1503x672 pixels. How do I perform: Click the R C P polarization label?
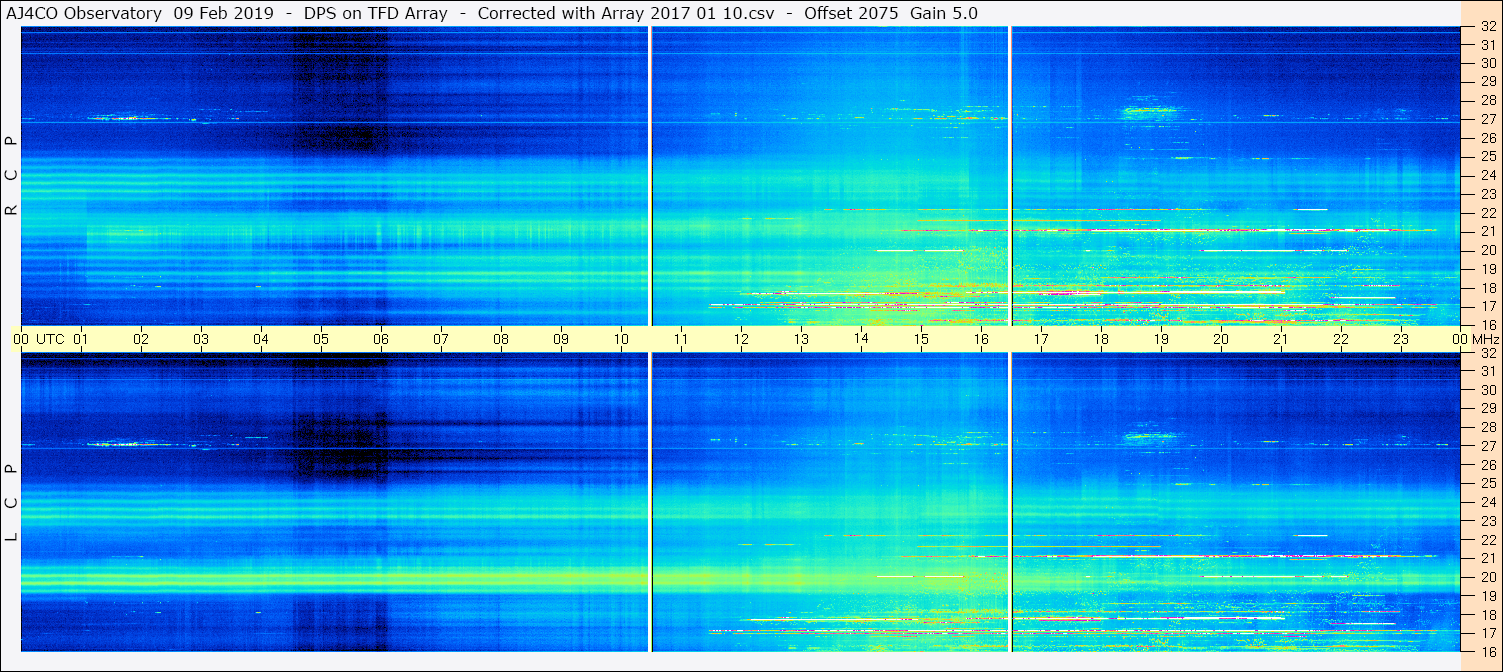11,175
